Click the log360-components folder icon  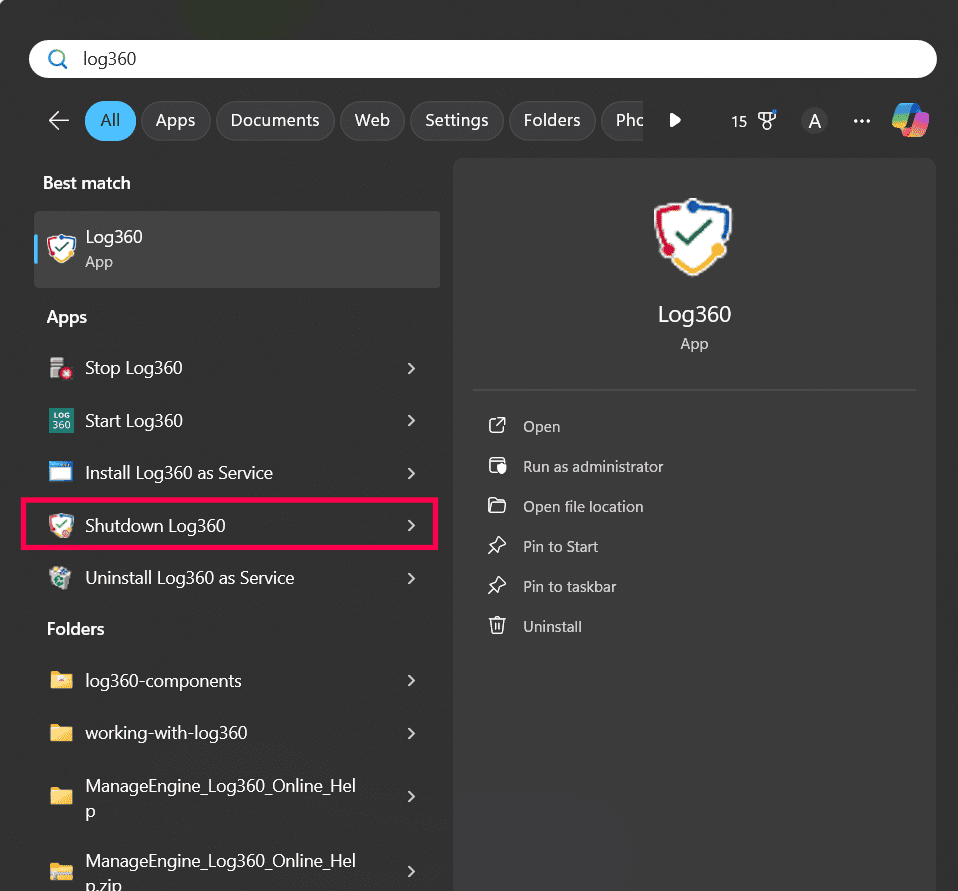tap(61, 680)
